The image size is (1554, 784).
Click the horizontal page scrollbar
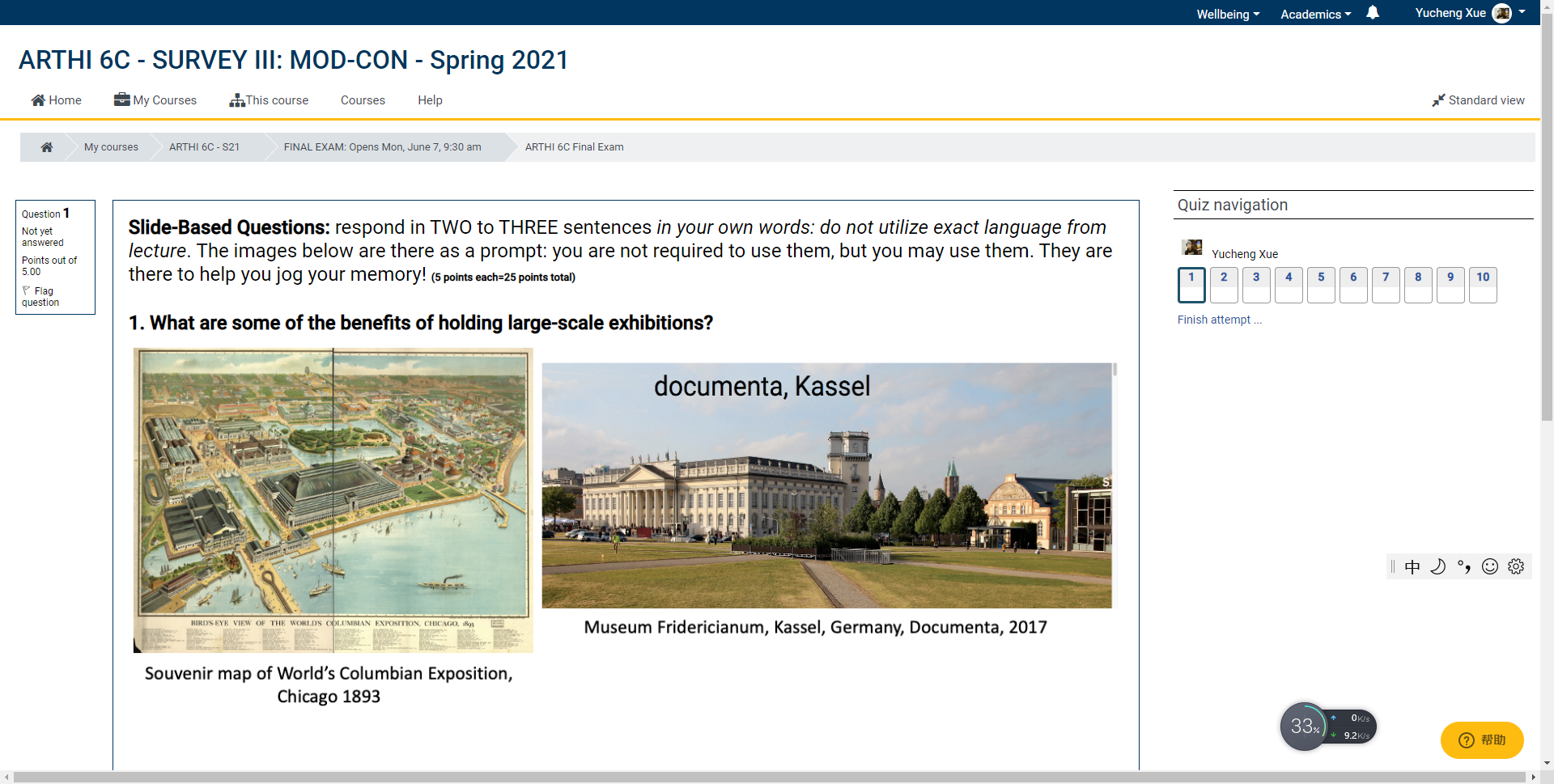(769, 778)
